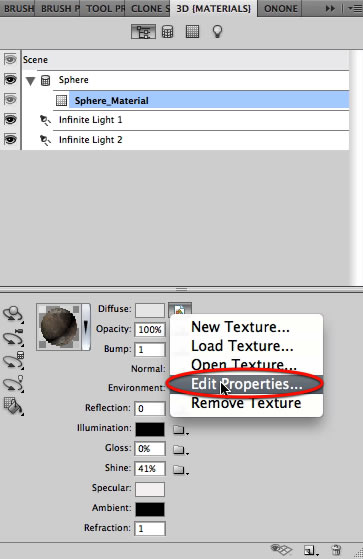Click the Diffuse color swatch
Image resolution: width=363 pixels, height=559 pixels.
click(x=150, y=310)
